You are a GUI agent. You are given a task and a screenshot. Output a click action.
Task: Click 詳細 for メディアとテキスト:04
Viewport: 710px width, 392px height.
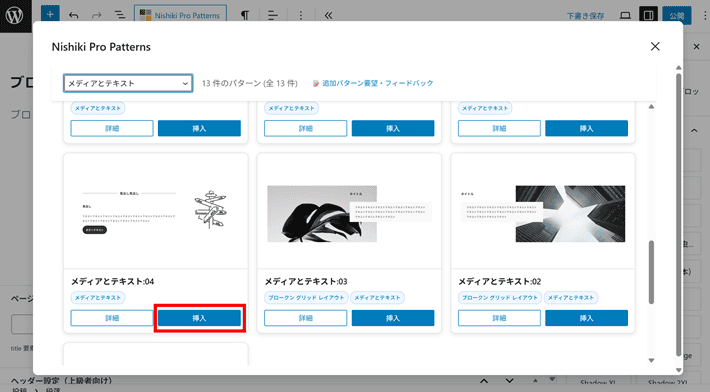point(112,318)
